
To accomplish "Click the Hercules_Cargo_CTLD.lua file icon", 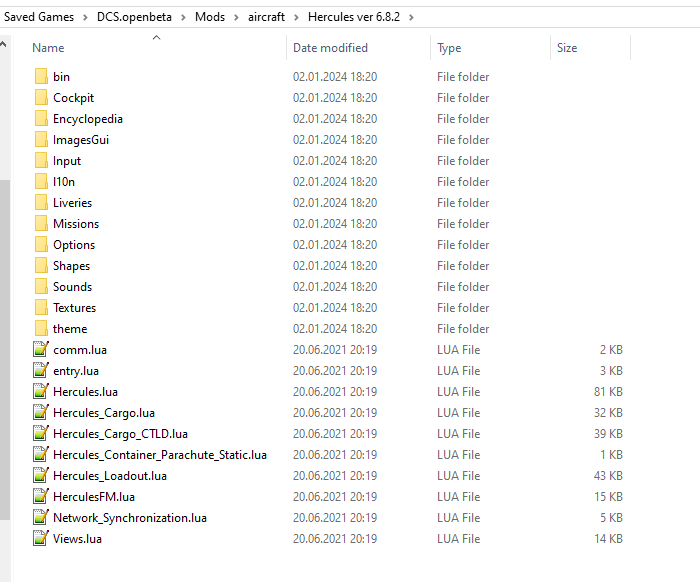I will [x=41, y=433].
